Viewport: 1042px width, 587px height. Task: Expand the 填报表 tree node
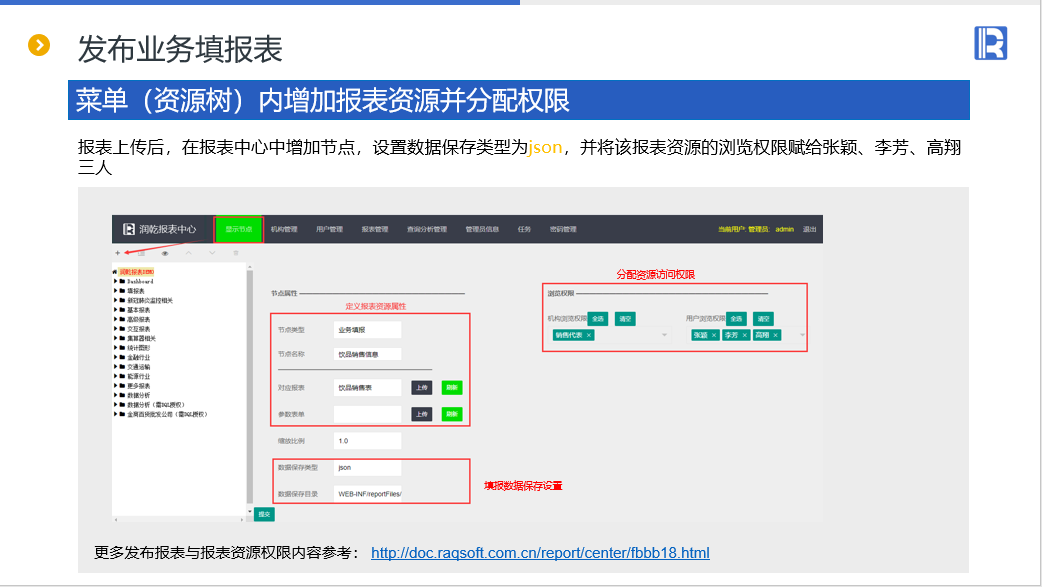pos(116,291)
